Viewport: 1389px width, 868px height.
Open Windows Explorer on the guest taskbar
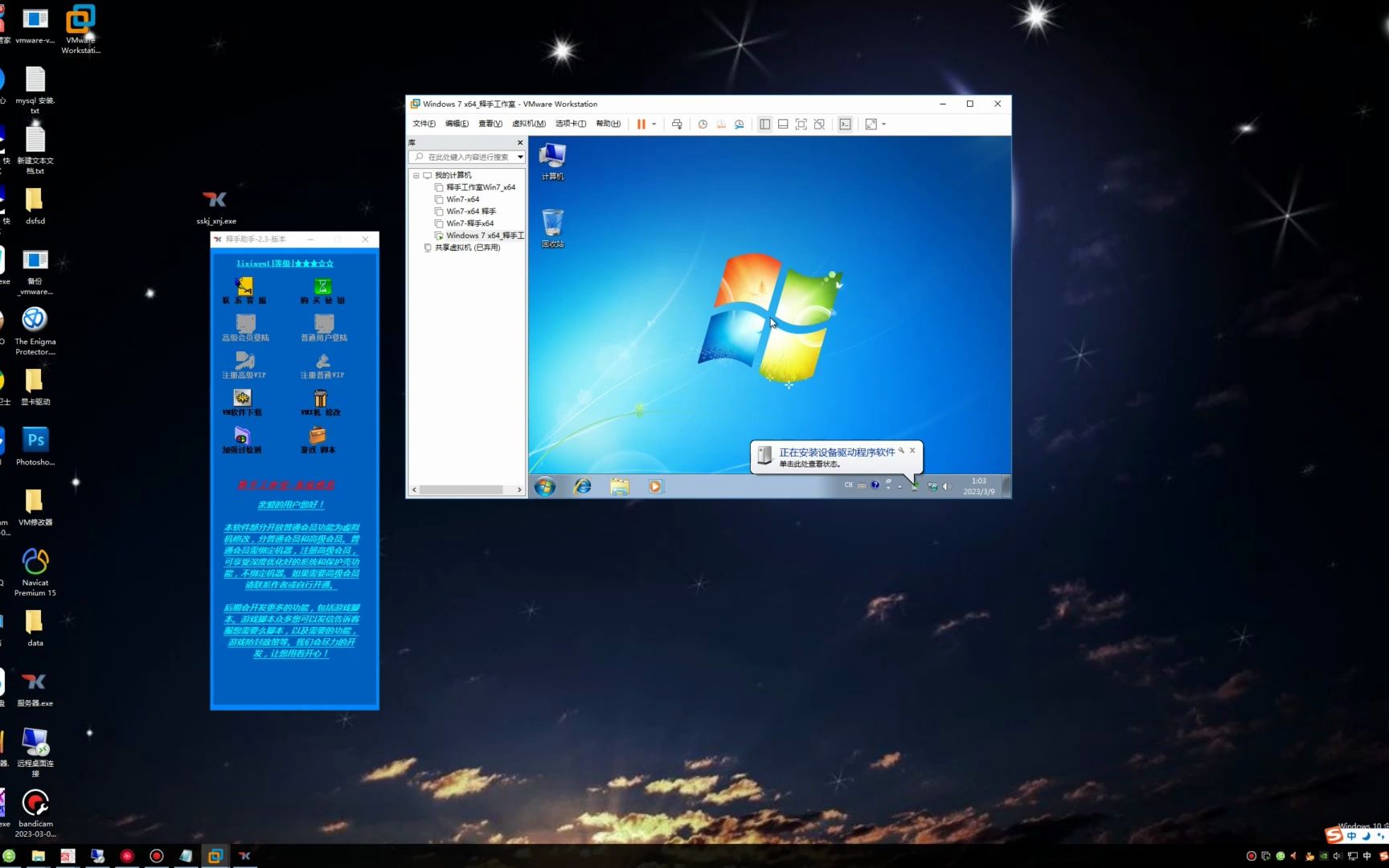tap(619, 486)
